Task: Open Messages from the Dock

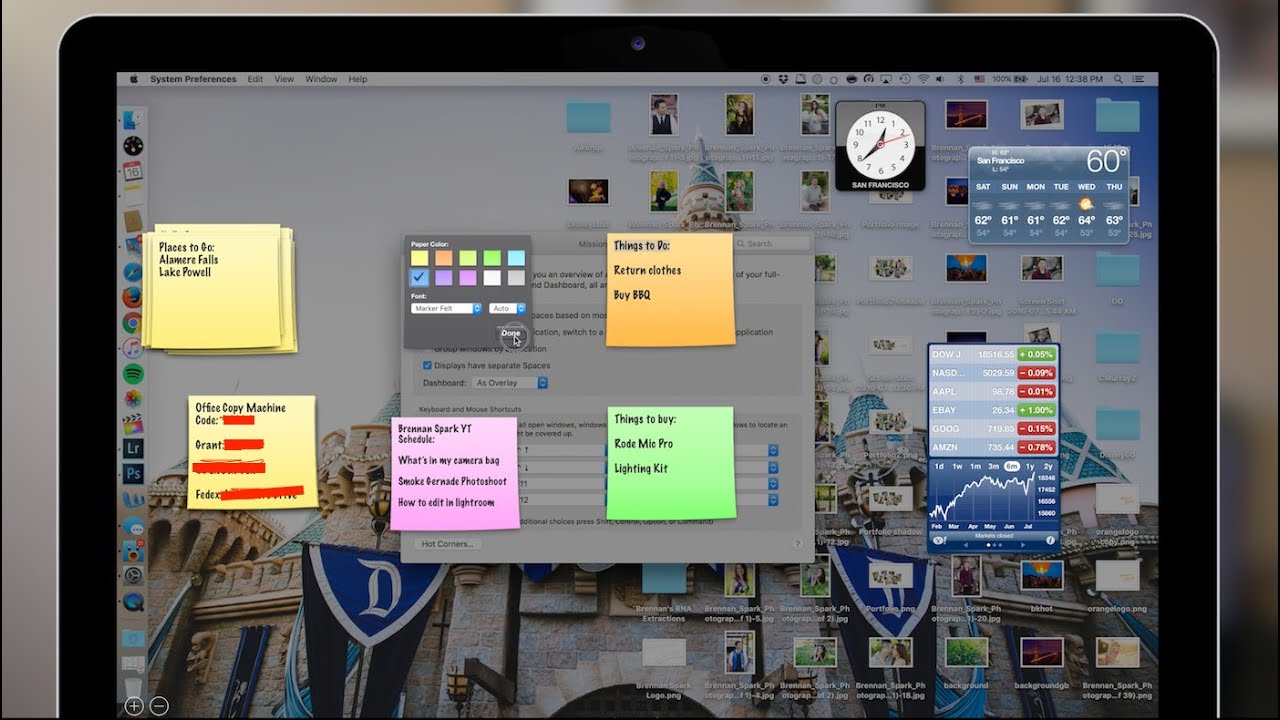Action: click(x=133, y=528)
